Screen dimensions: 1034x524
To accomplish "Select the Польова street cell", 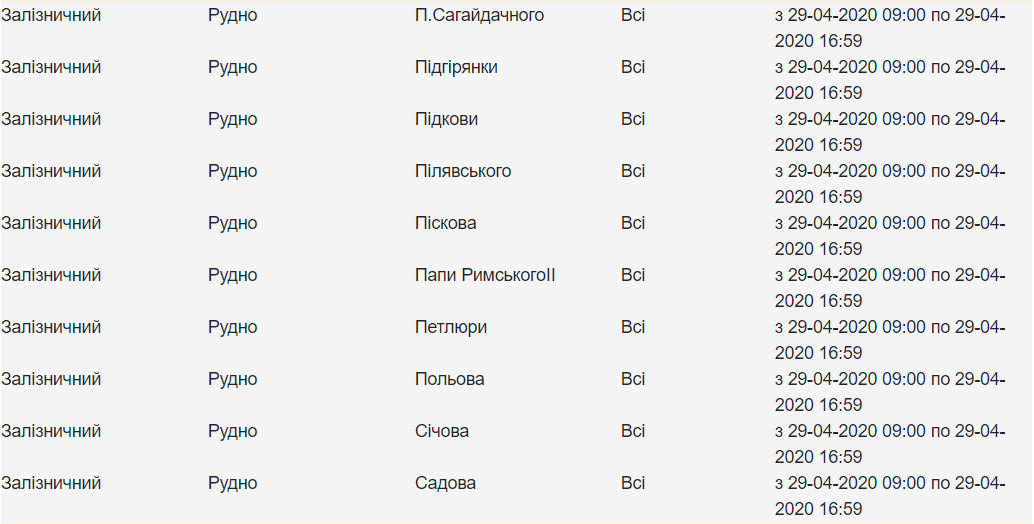I will click(449, 380).
